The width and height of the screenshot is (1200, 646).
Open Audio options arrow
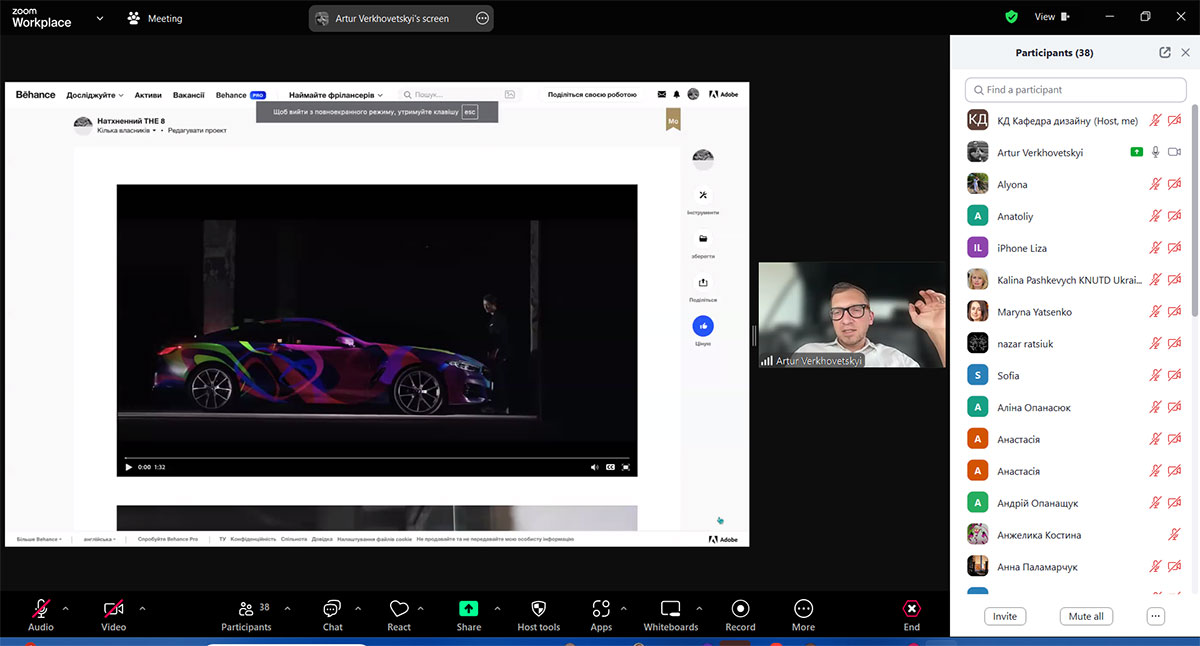pyautogui.click(x=66, y=608)
